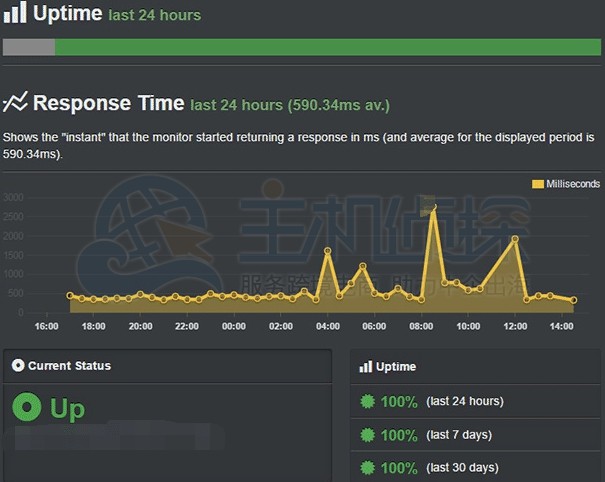Click the line graph icon beside Response Time
The height and width of the screenshot is (482, 605).
tap(15, 102)
